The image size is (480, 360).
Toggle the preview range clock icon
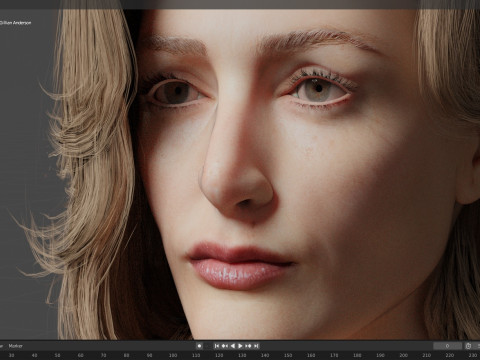point(468,346)
